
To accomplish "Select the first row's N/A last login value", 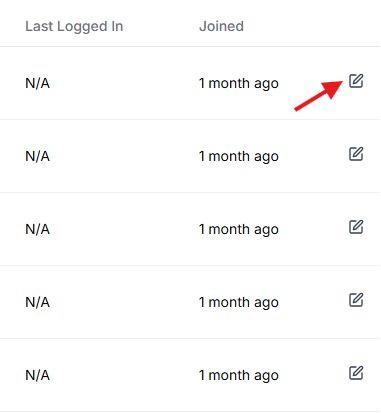I will pyautogui.click(x=37, y=83).
